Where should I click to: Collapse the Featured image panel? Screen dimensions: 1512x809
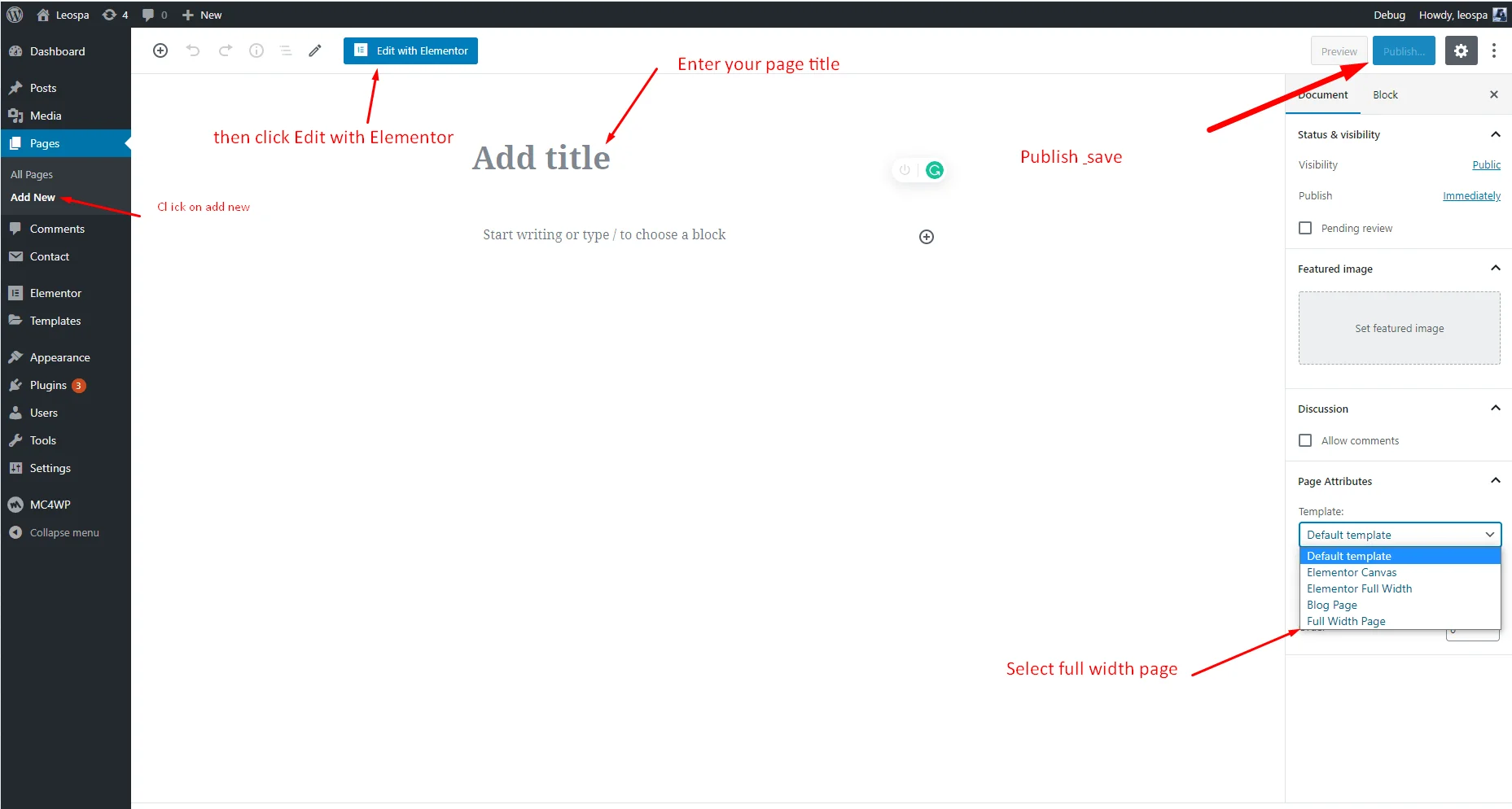click(1495, 269)
